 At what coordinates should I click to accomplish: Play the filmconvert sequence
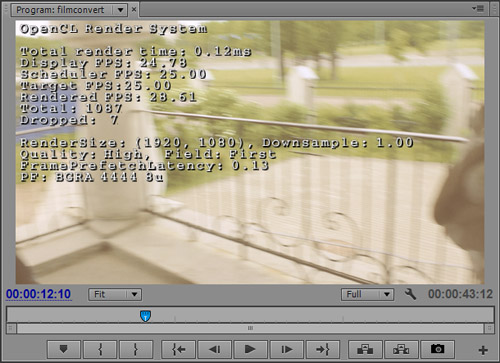click(x=250, y=349)
